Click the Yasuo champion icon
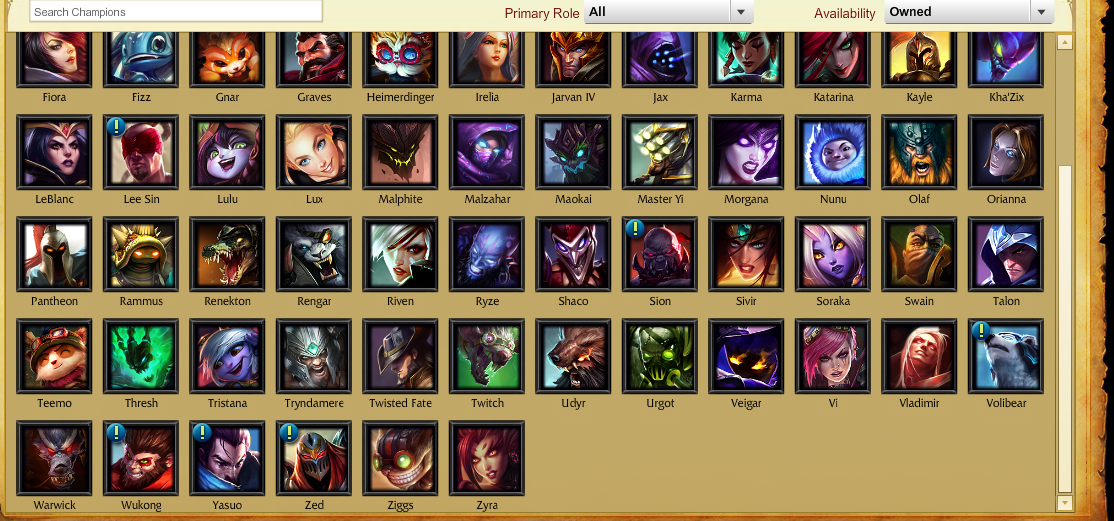The height and width of the screenshot is (521, 1114). click(227, 458)
